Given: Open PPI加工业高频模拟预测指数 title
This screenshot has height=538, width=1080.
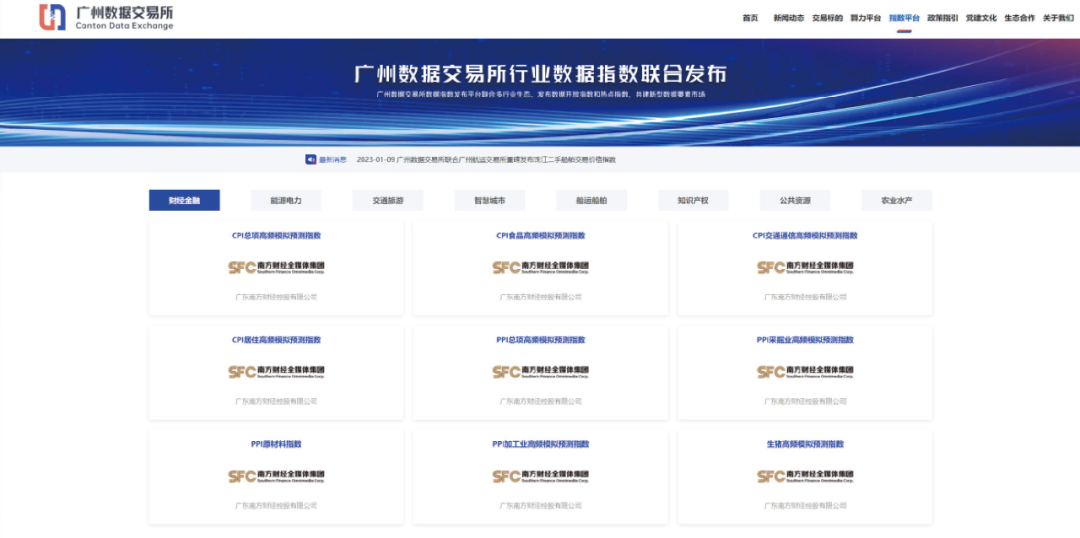Looking at the screenshot, I should pos(541,444).
